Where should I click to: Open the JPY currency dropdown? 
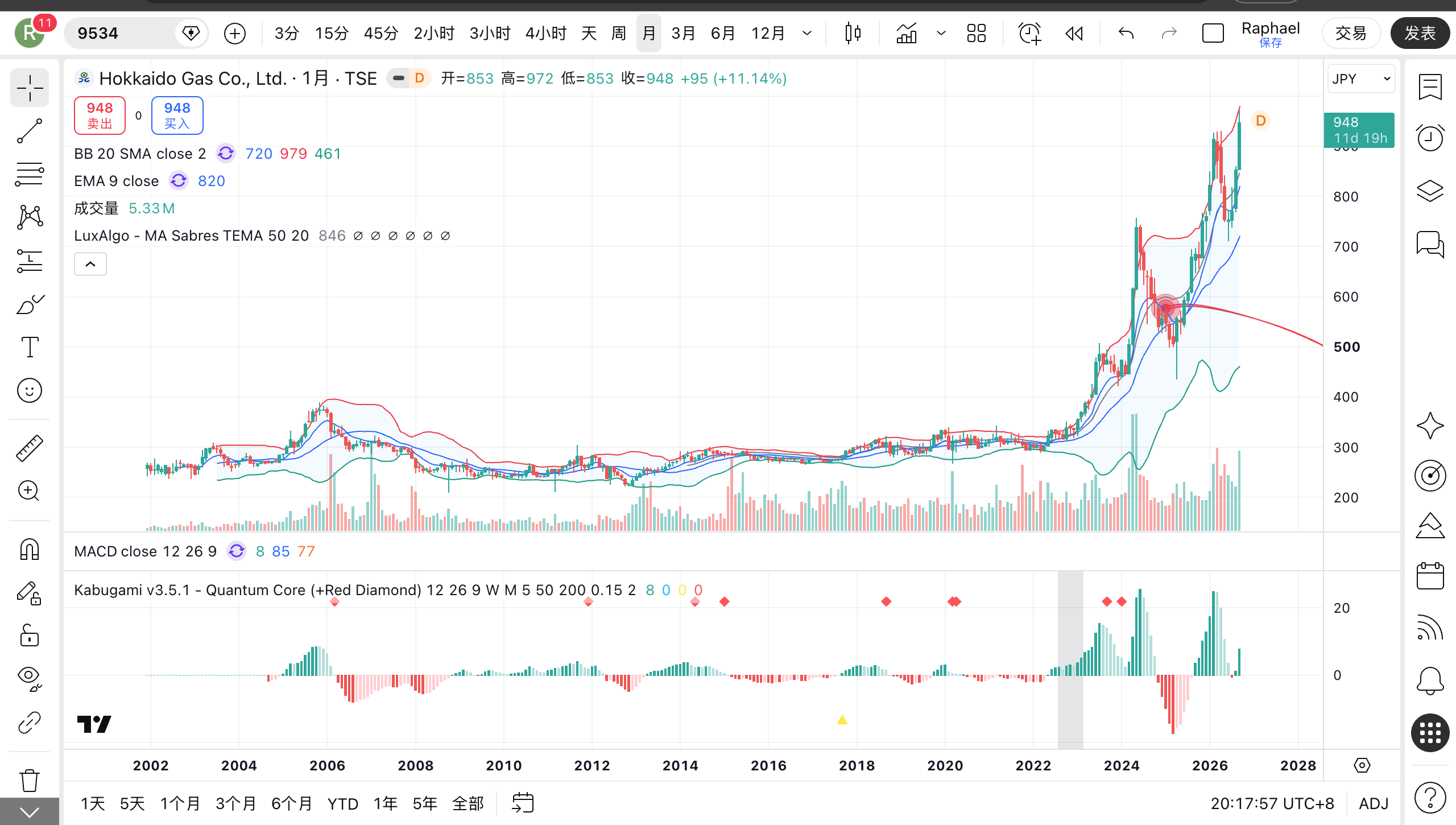pyautogui.click(x=1361, y=79)
